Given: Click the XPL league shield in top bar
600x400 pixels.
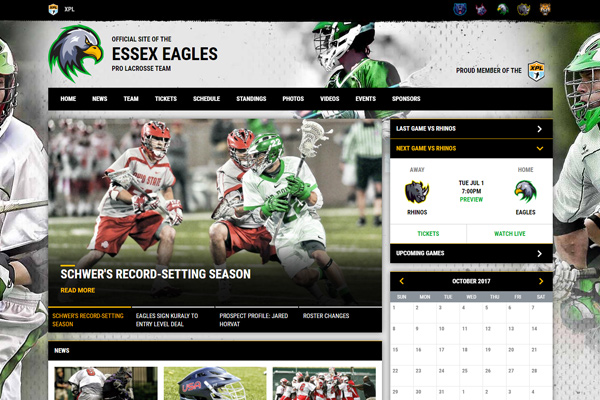Looking at the screenshot, I should point(53,9).
